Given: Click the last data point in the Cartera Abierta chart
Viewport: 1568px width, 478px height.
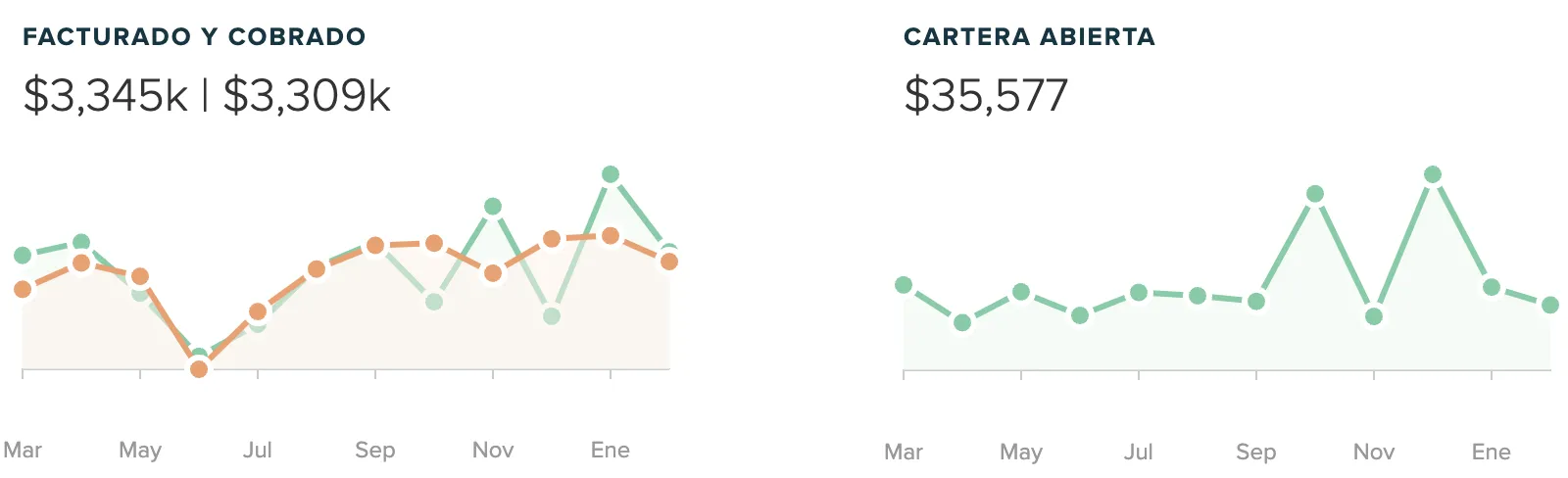Looking at the screenshot, I should click(x=1550, y=306).
